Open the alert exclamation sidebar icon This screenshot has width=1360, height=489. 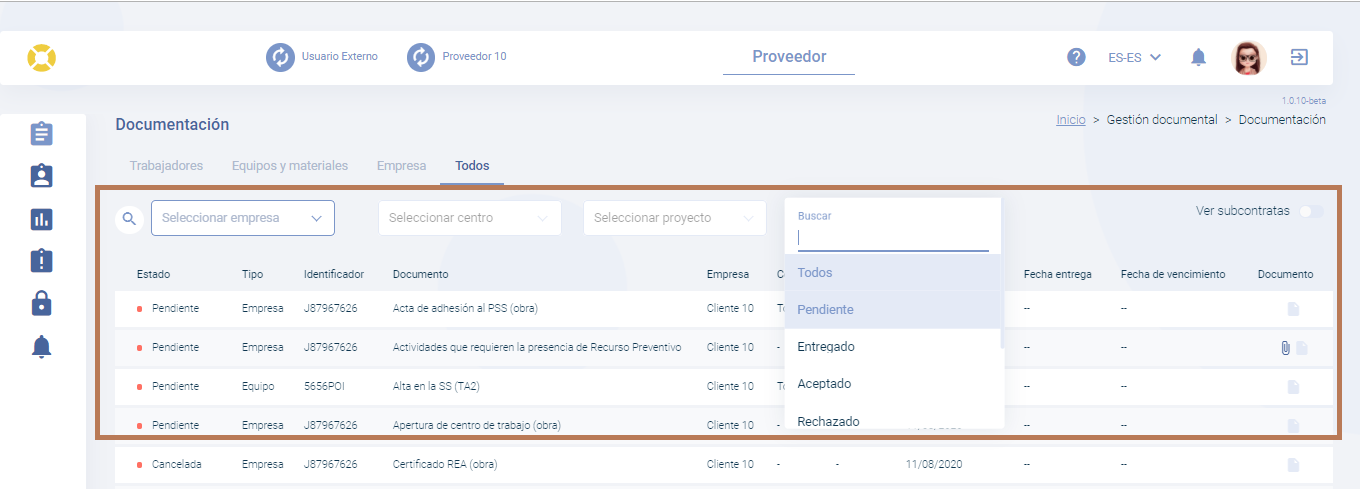[x=41, y=261]
